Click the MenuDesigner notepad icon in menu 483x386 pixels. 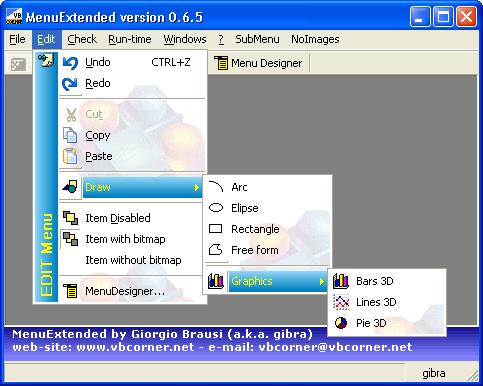70,291
